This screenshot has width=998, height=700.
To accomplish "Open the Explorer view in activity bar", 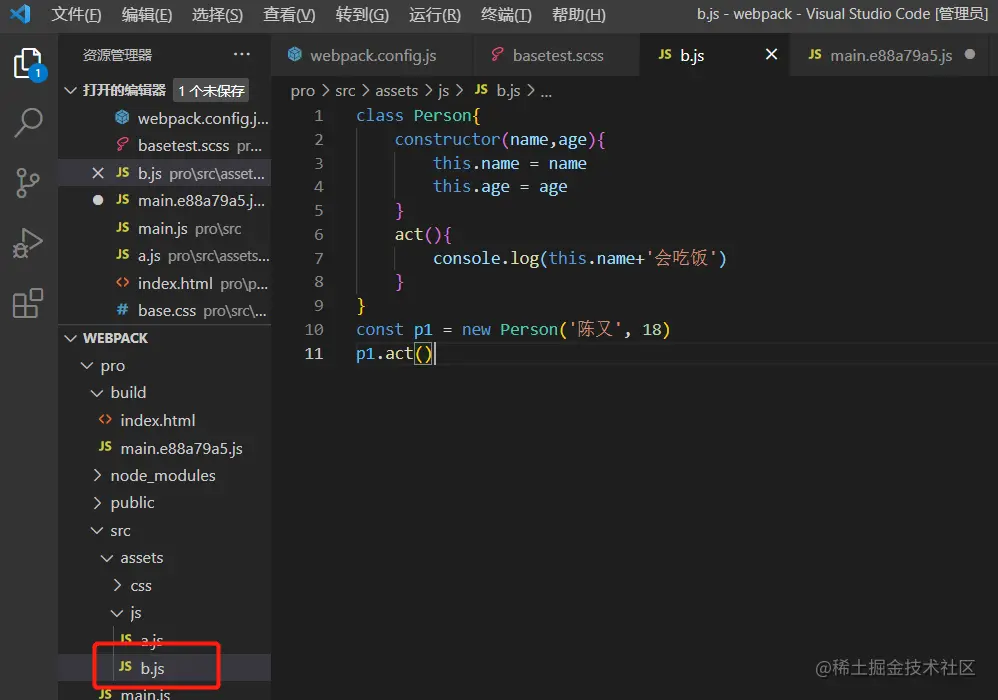I will [28, 64].
